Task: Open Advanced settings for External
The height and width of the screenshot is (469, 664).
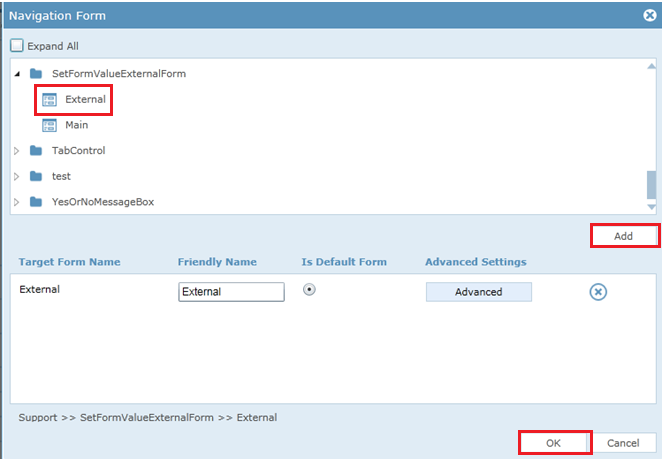Action: click(x=479, y=292)
